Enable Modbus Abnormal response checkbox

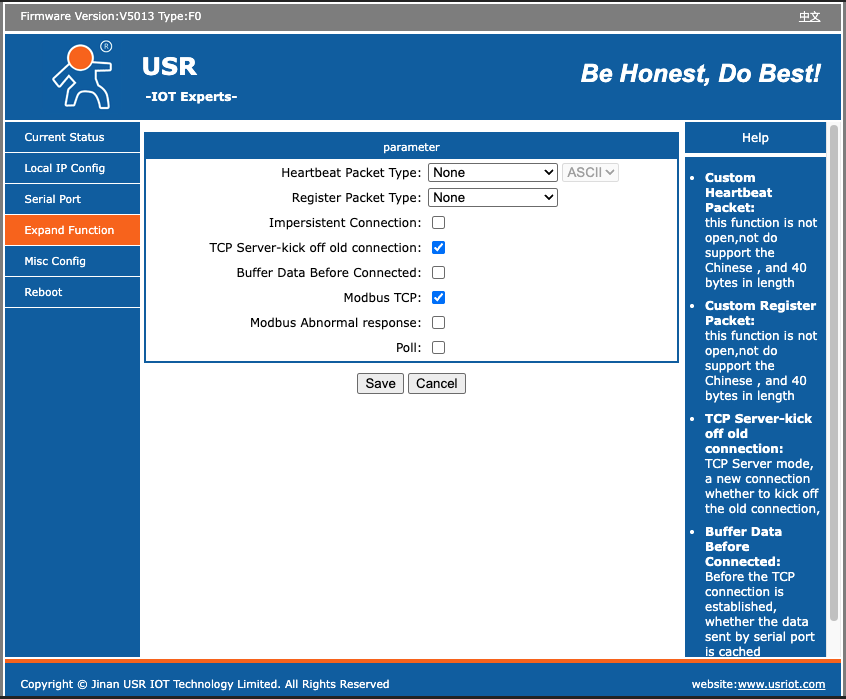tap(439, 323)
